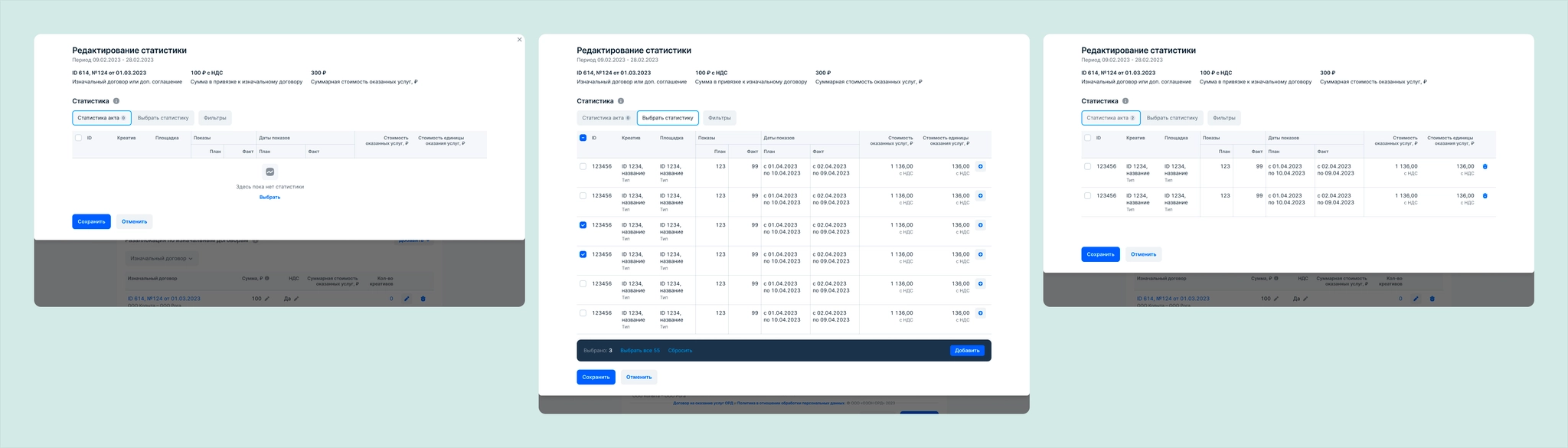Screen dimensions: 1568x448
Task: Click plus icon on first row of middle table
Action: 981,166
